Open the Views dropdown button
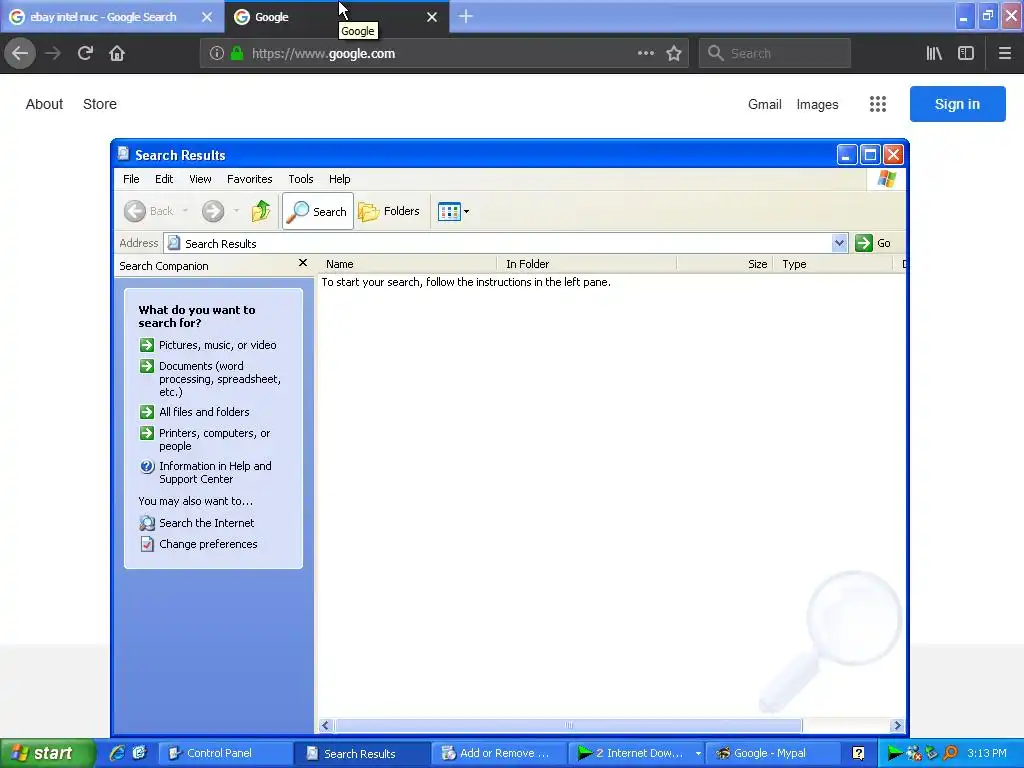Viewport: 1024px width, 768px height. point(453,212)
